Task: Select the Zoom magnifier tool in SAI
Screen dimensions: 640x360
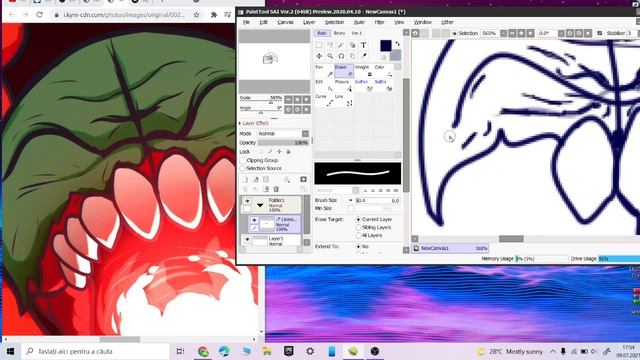Action: pyautogui.click(x=330, y=56)
